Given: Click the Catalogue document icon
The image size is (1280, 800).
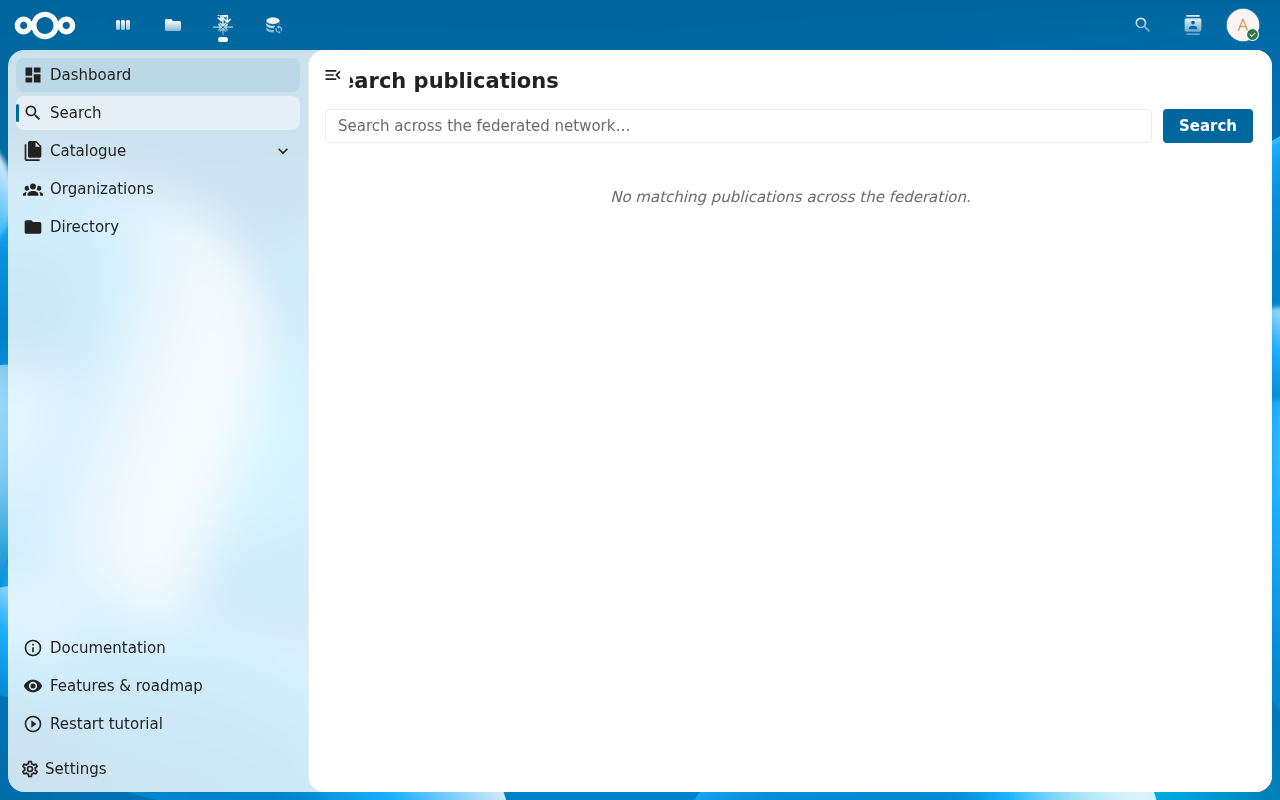Looking at the screenshot, I should 33,151.
